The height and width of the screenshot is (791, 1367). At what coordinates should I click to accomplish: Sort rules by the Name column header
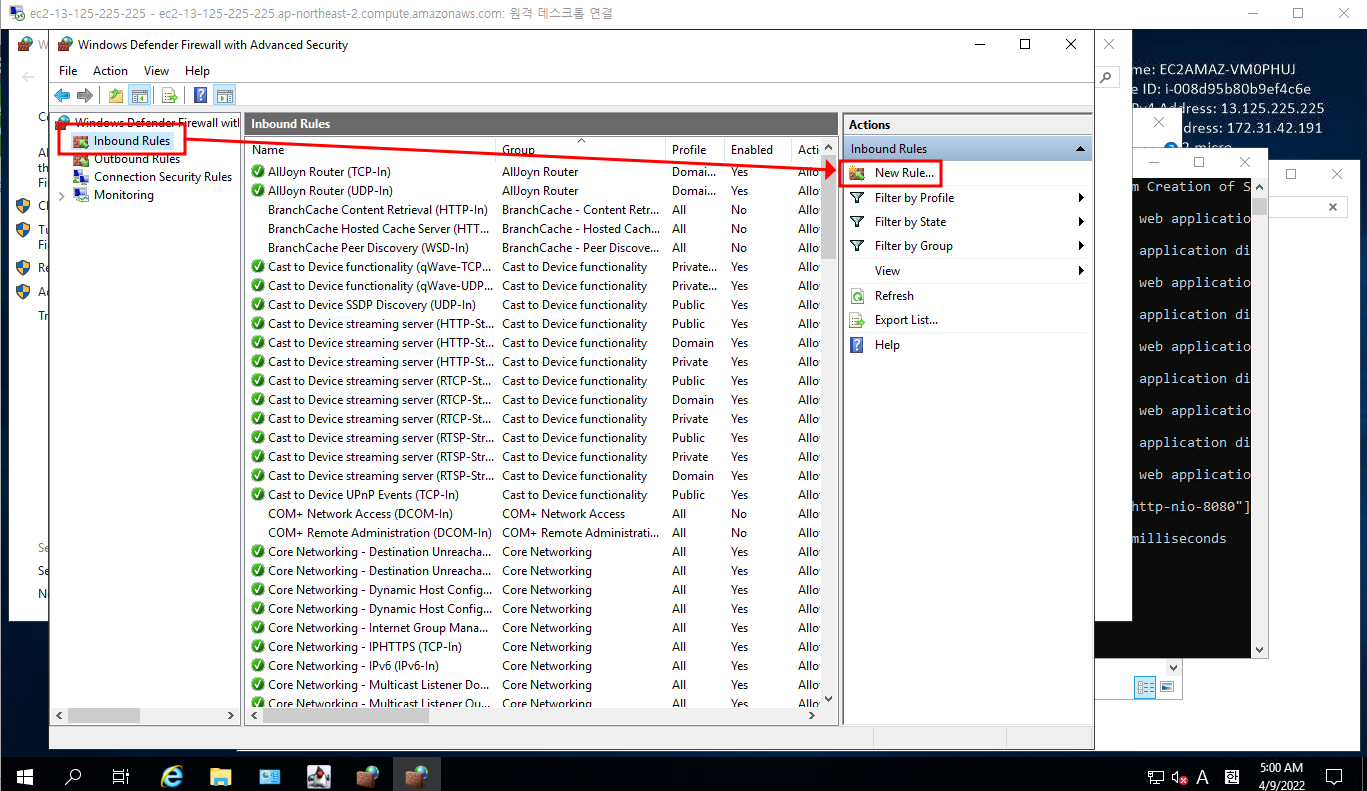click(372, 150)
